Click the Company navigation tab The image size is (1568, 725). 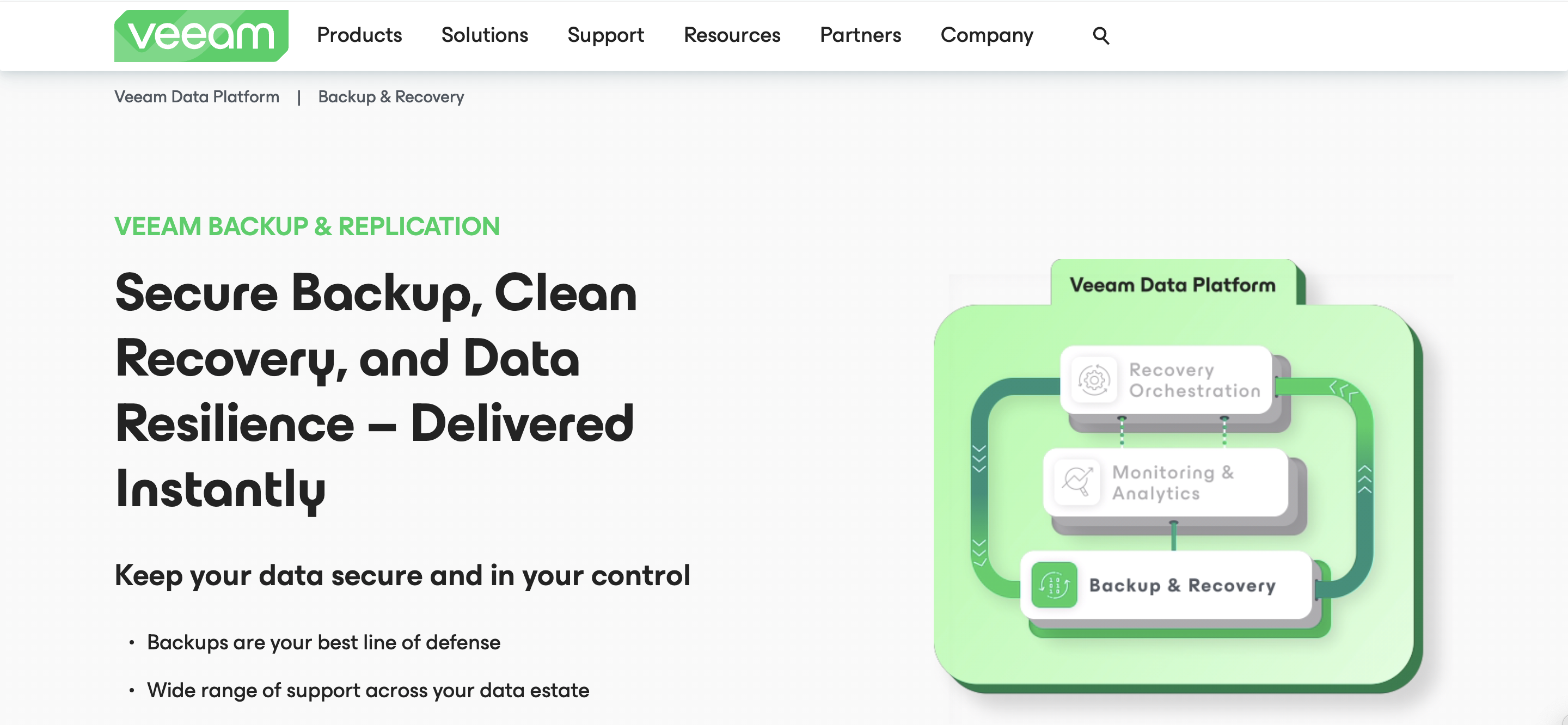986,36
